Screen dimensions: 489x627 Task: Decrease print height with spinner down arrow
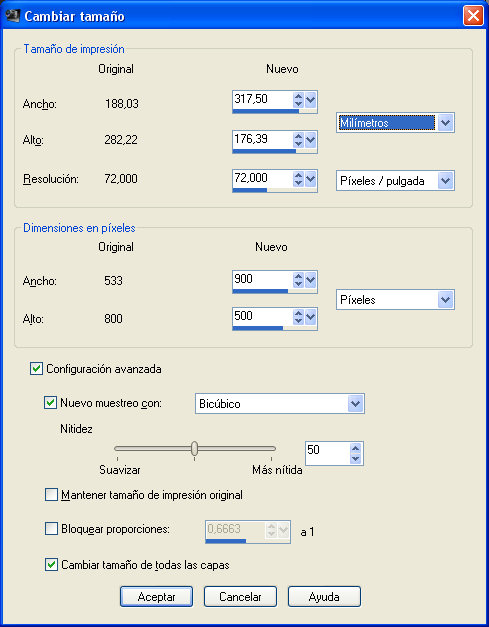tap(298, 143)
